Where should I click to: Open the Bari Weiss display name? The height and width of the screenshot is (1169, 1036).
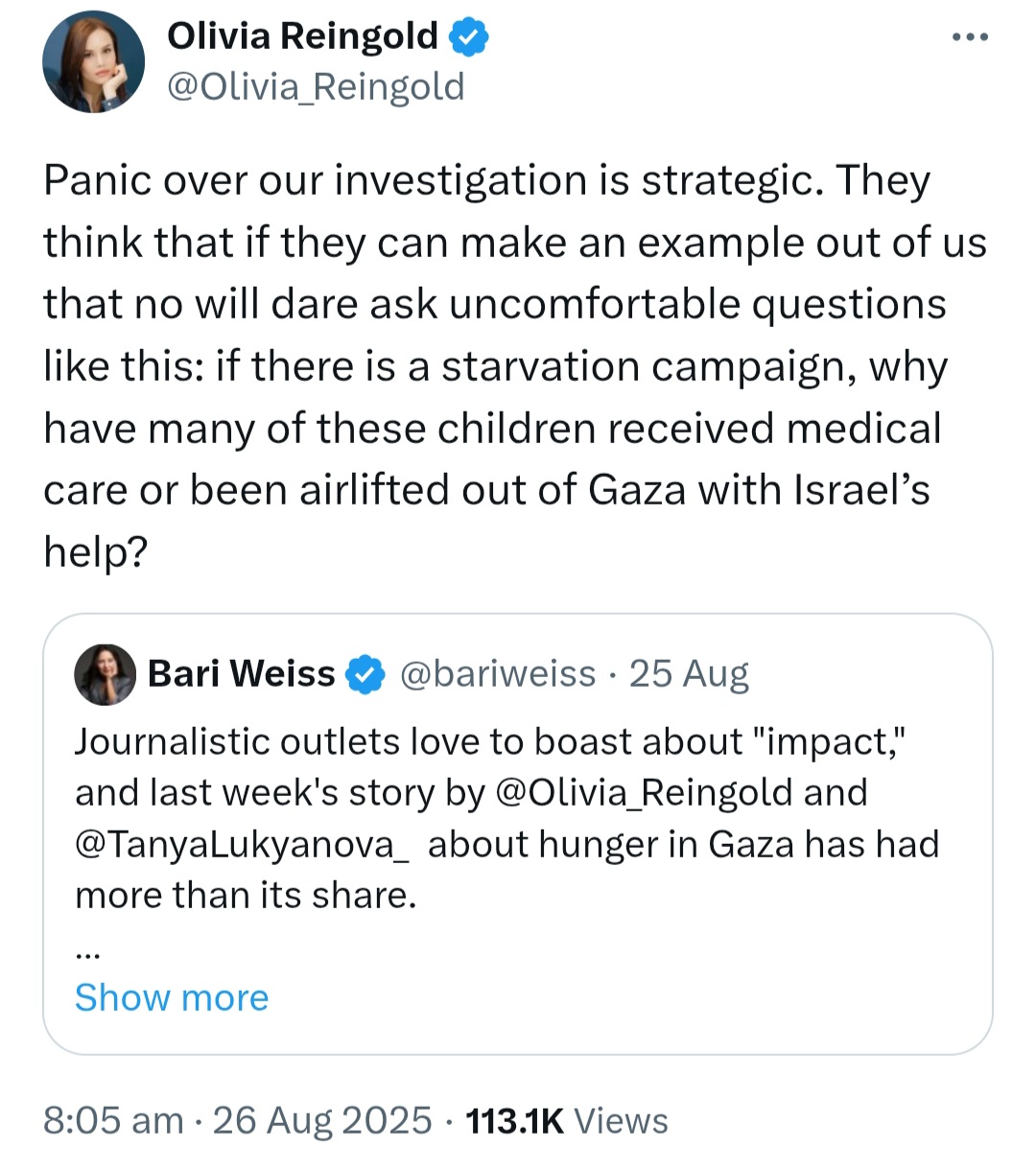[241, 674]
